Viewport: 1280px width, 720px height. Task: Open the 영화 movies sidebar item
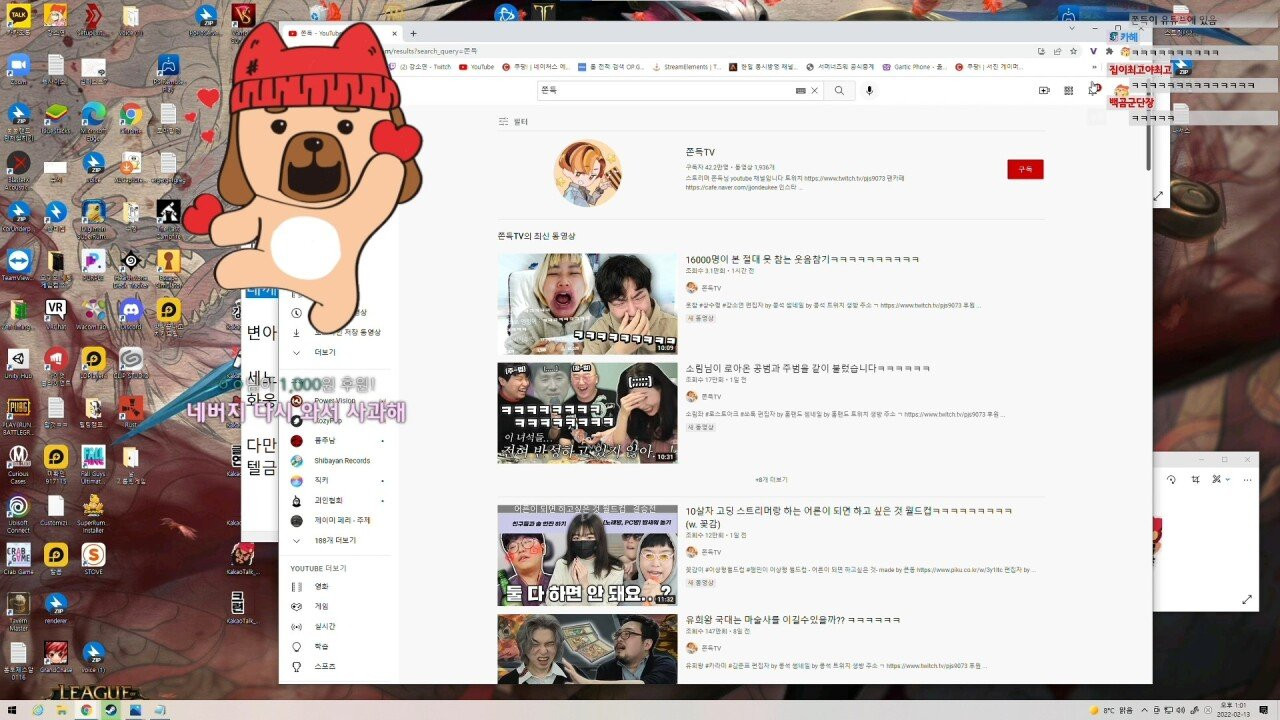tap(320, 586)
